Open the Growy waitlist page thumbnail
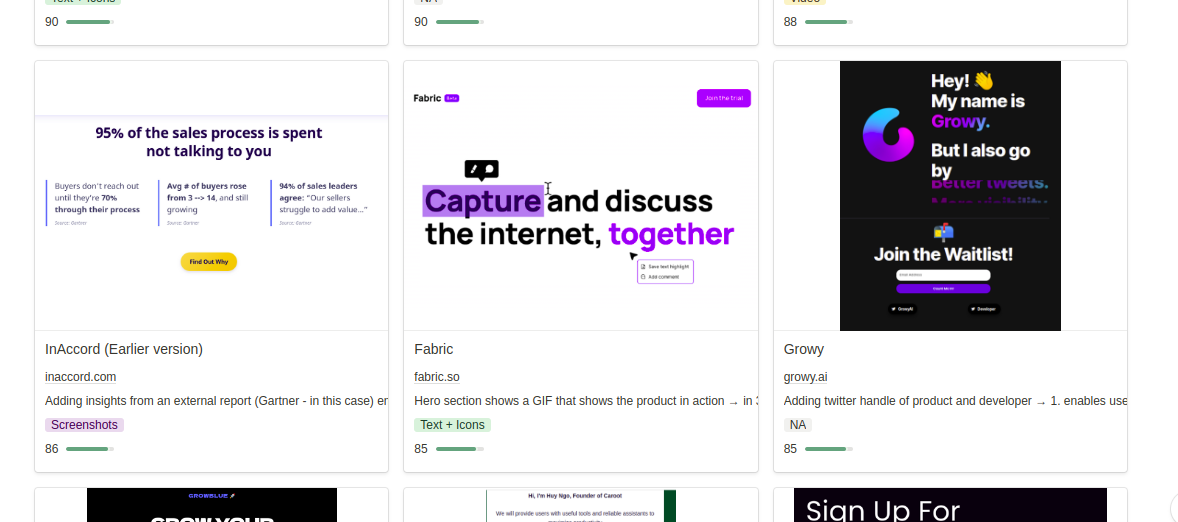Screen dimensions: 1178x522 950,195
